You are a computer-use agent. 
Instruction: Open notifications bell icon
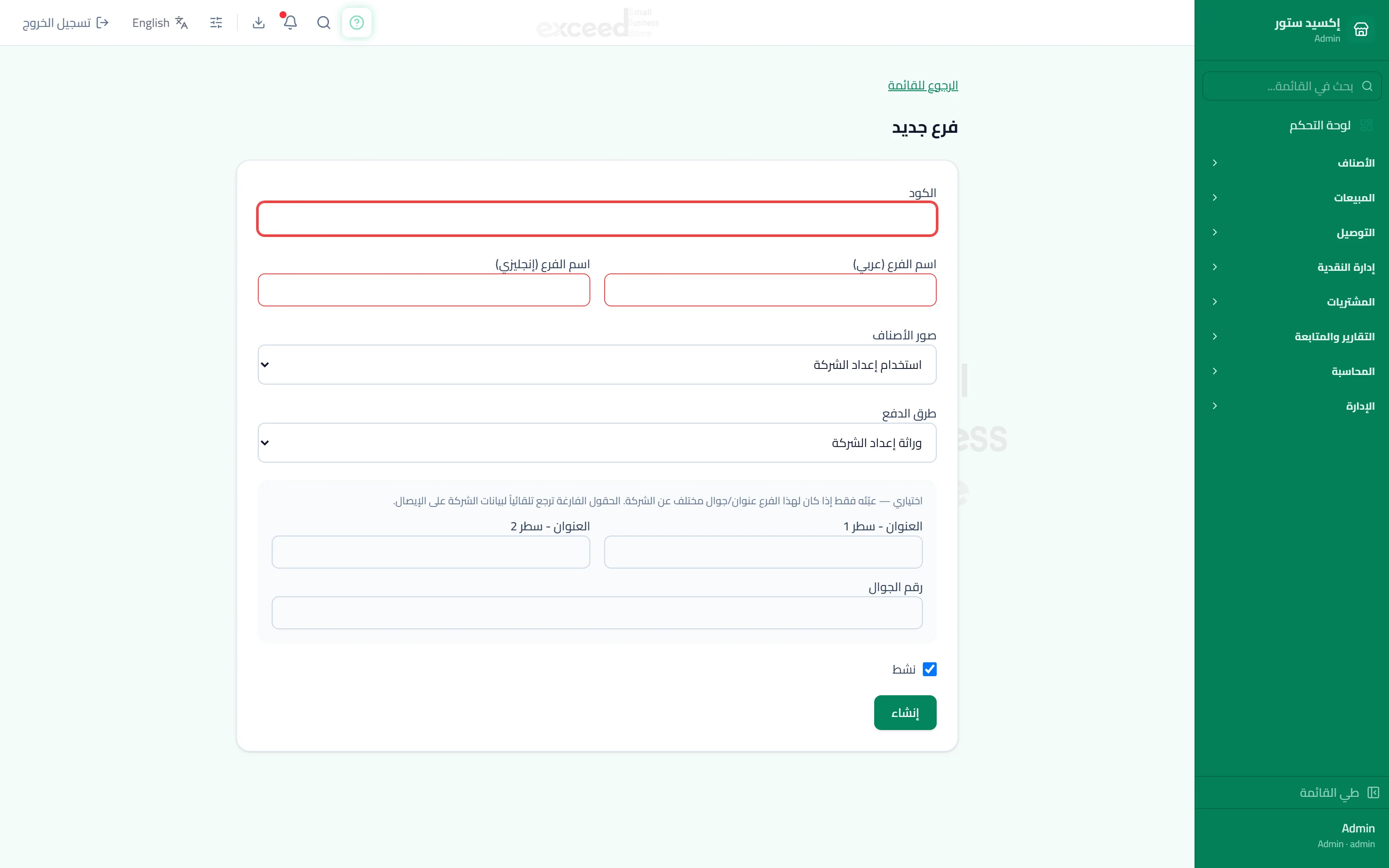(x=290, y=23)
